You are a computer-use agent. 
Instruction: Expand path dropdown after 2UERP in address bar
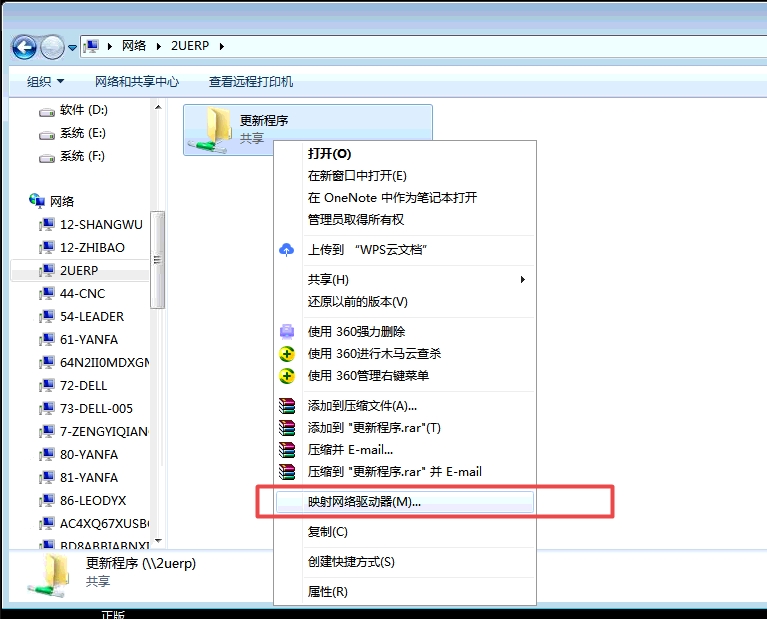tap(221, 46)
